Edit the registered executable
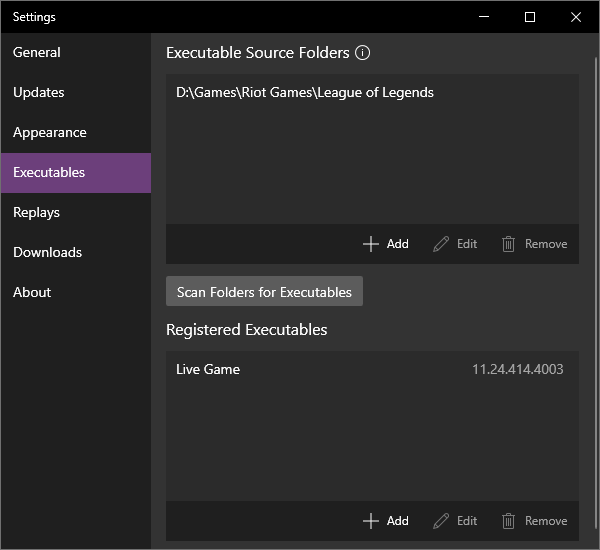 pyautogui.click(x=455, y=521)
